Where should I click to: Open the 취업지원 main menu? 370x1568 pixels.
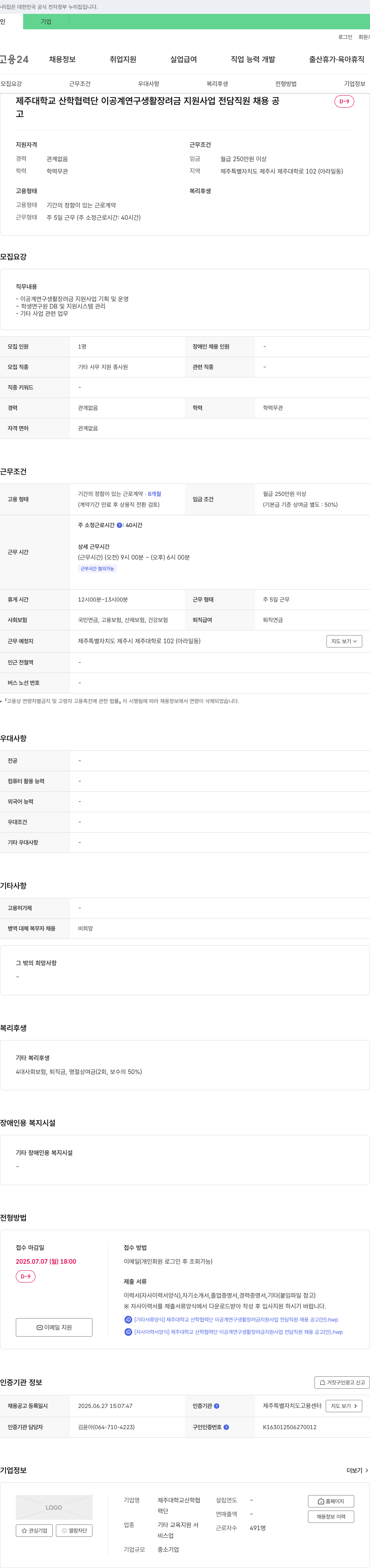123,59
